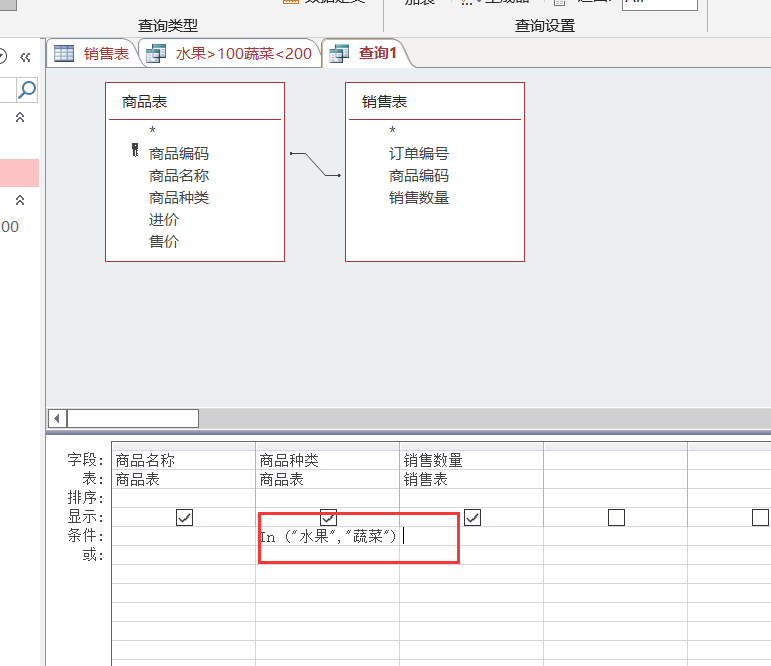Click the 显示 row label
Viewport: 771px width, 666px height.
(86, 517)
